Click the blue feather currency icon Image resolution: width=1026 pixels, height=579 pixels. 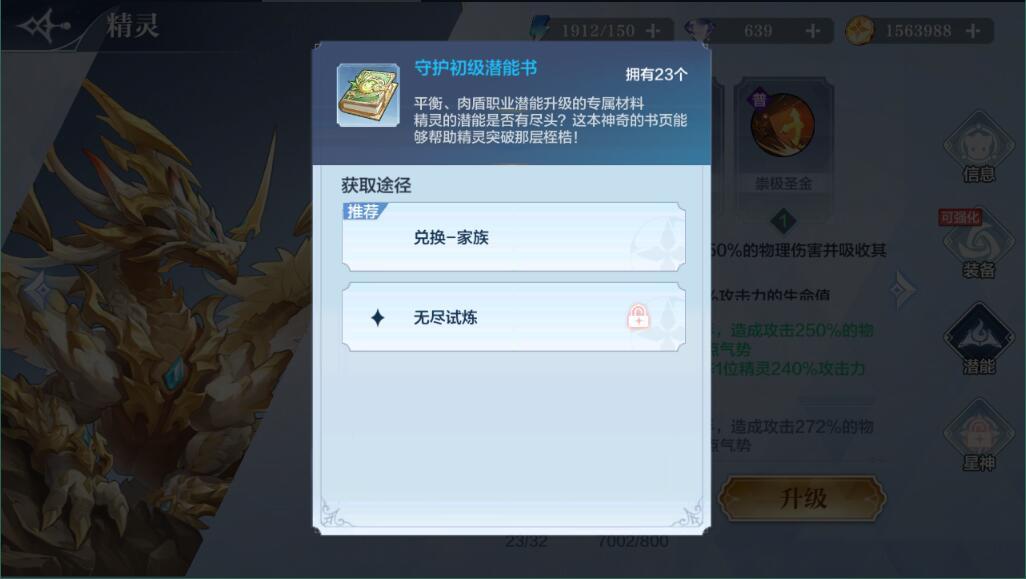(x=540, y=29)
